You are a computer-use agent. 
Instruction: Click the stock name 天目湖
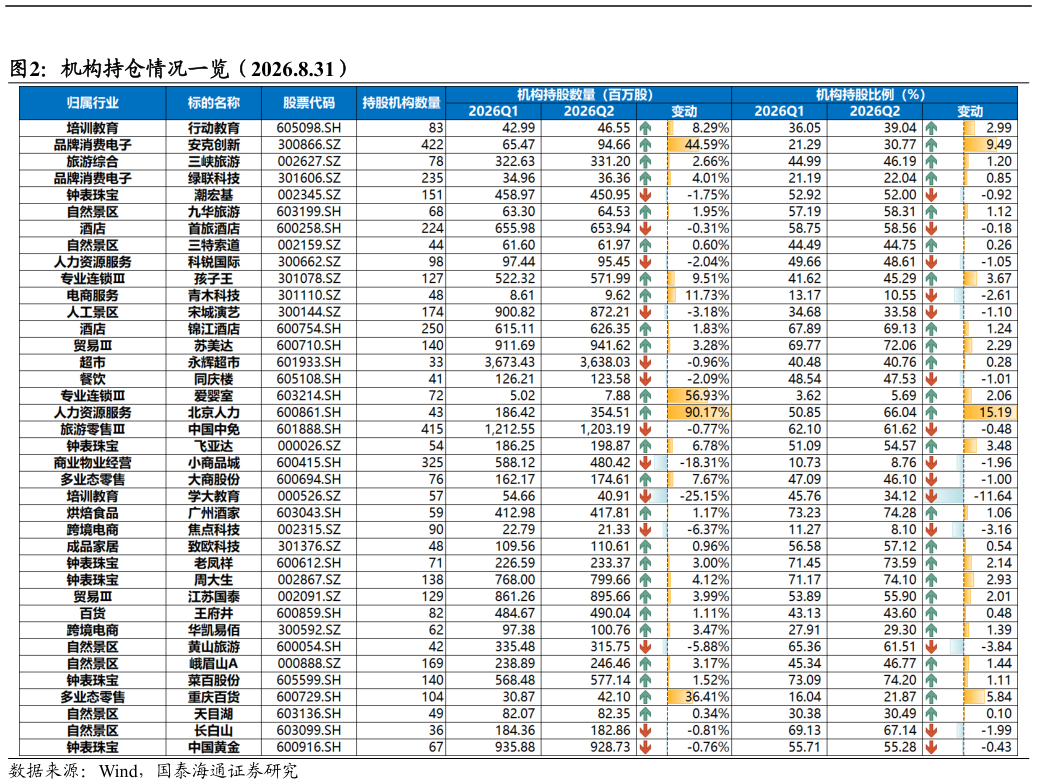coord(214,714)
